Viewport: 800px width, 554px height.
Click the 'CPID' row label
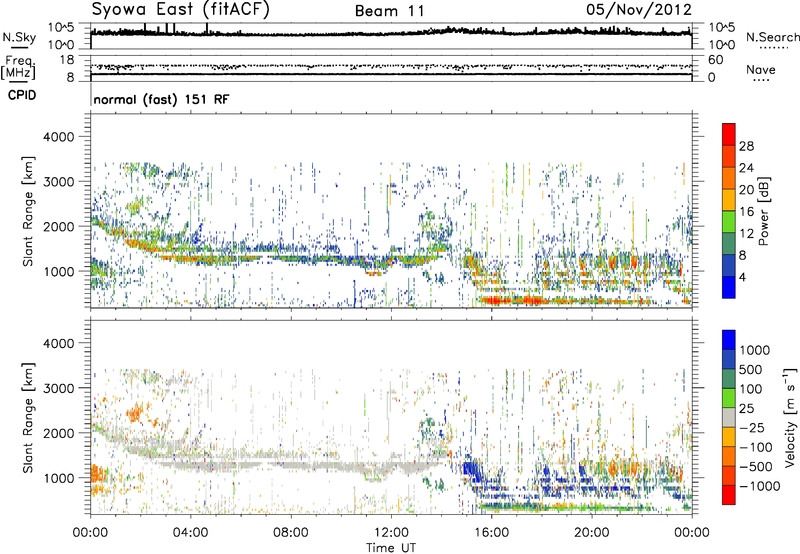click(x=22, y=95)
